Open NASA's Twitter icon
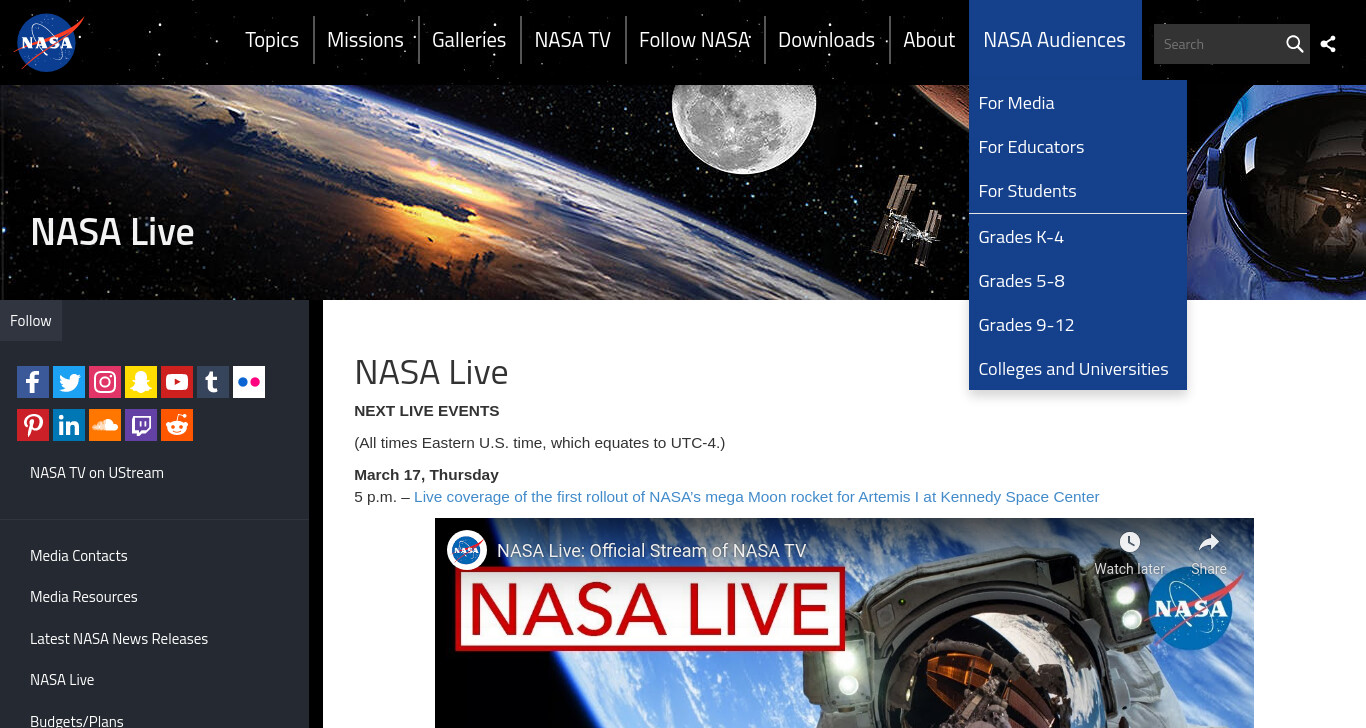Viewport: 1366px width, 728px height. [x=69, y=382]
